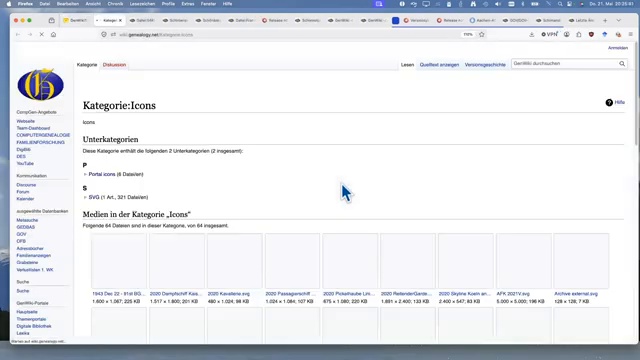640x360 pixels.
Task: Open the Hauptseite sidebar link
Action: tap(27, 312)
